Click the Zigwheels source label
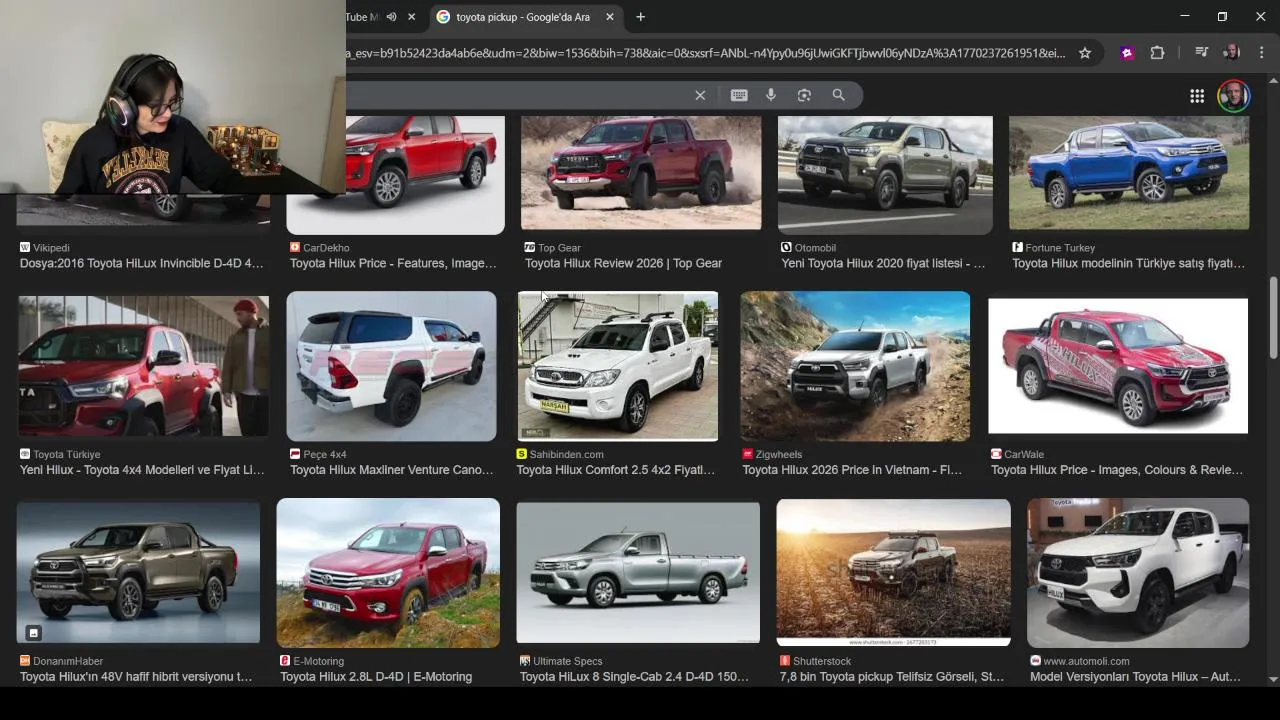 pyautogui.click(x=779, y=454)
